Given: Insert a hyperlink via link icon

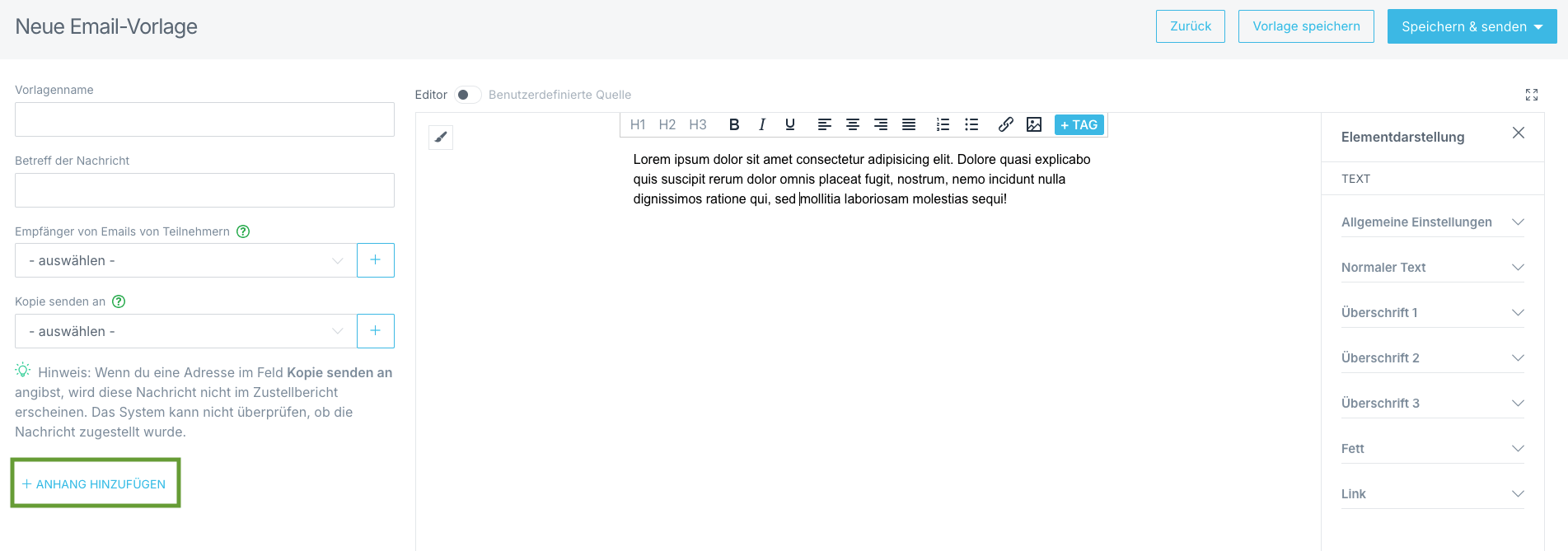Looking at the screenshot, I should coord(1005,124).
